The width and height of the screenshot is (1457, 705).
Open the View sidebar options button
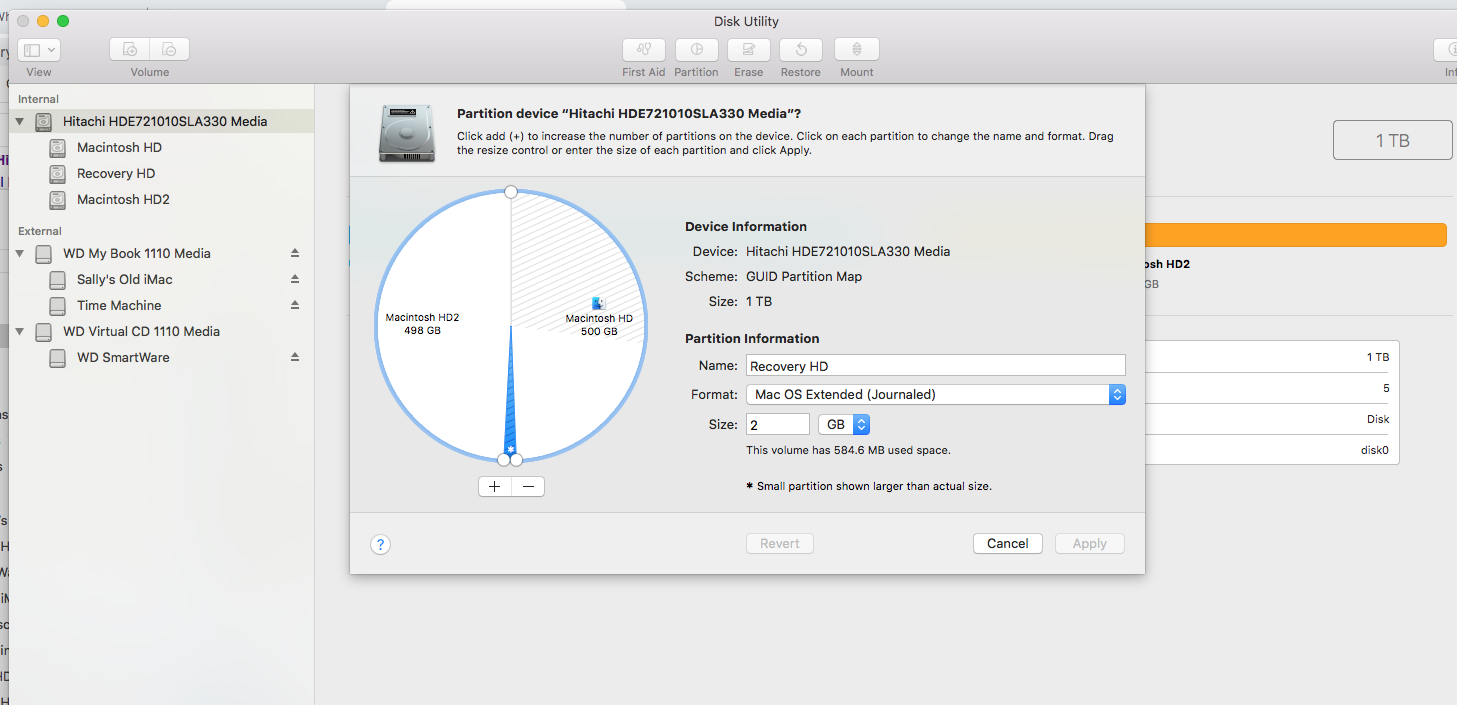pyautogui.click(x=39, y=49)
